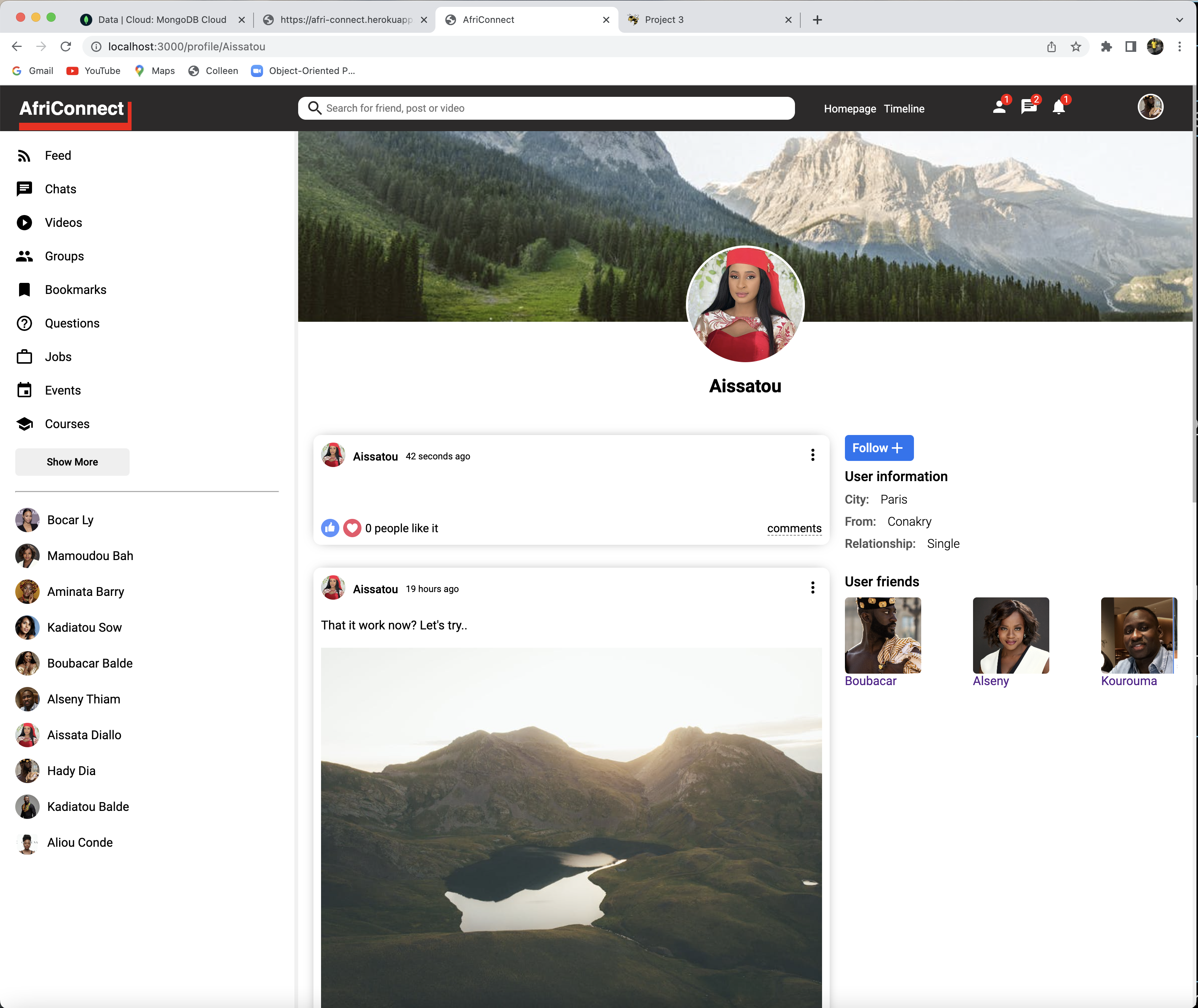This screenshot has height=1008, width=1198.
Task: Reload the page with the refresh icon
Action: pyautogui.click(x=66, y=46)
